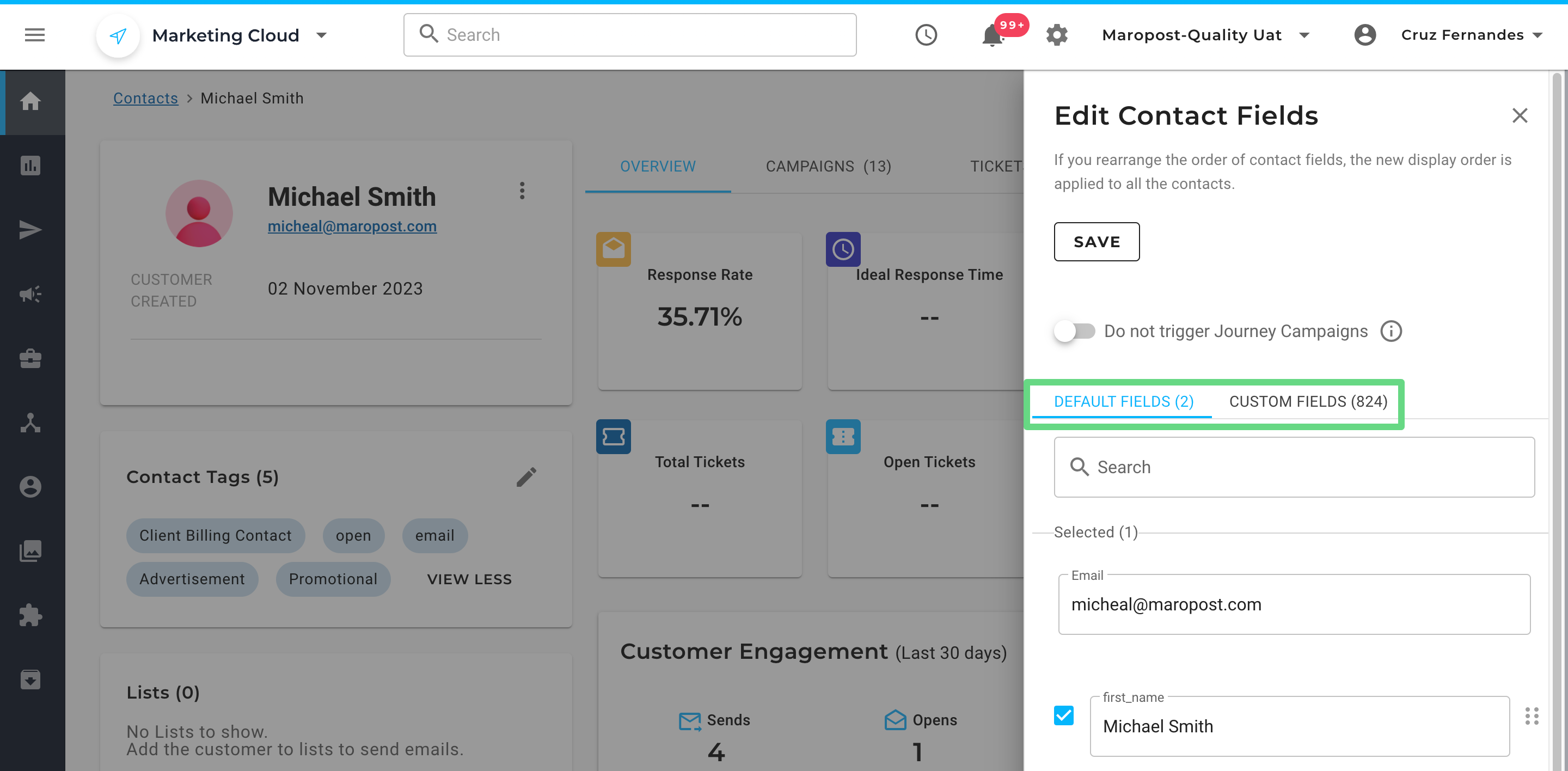Select the DEFAULT FIELDS (2) tab

click(x=1123, y=402)
